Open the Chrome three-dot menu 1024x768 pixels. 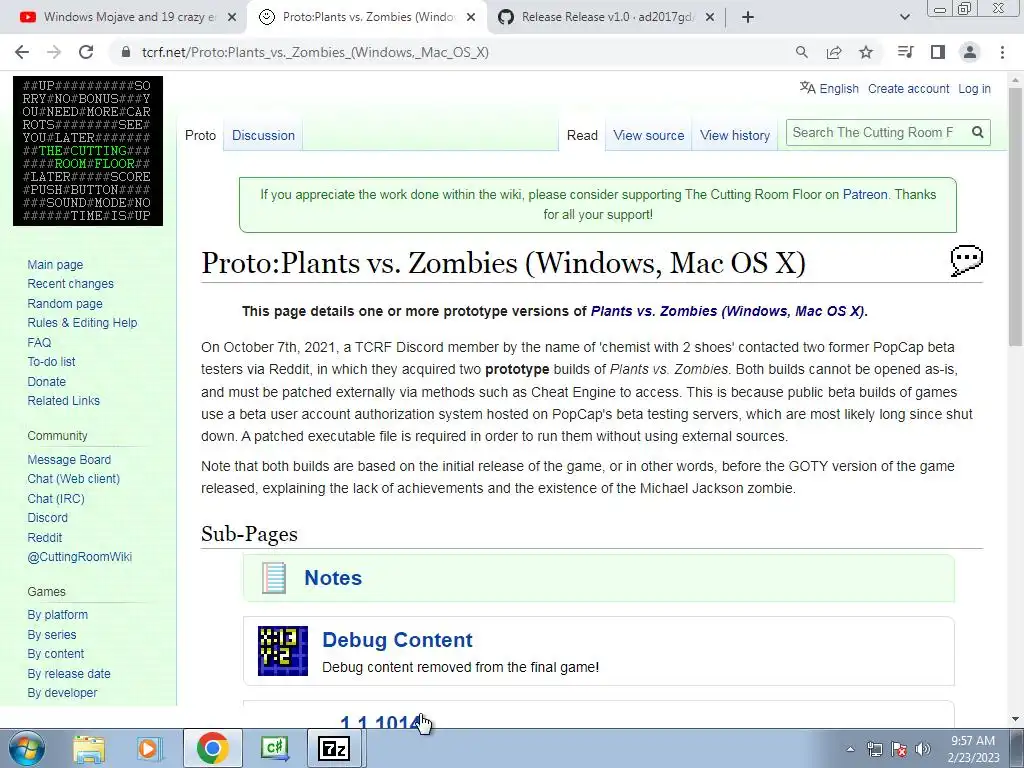[1002, 52]
